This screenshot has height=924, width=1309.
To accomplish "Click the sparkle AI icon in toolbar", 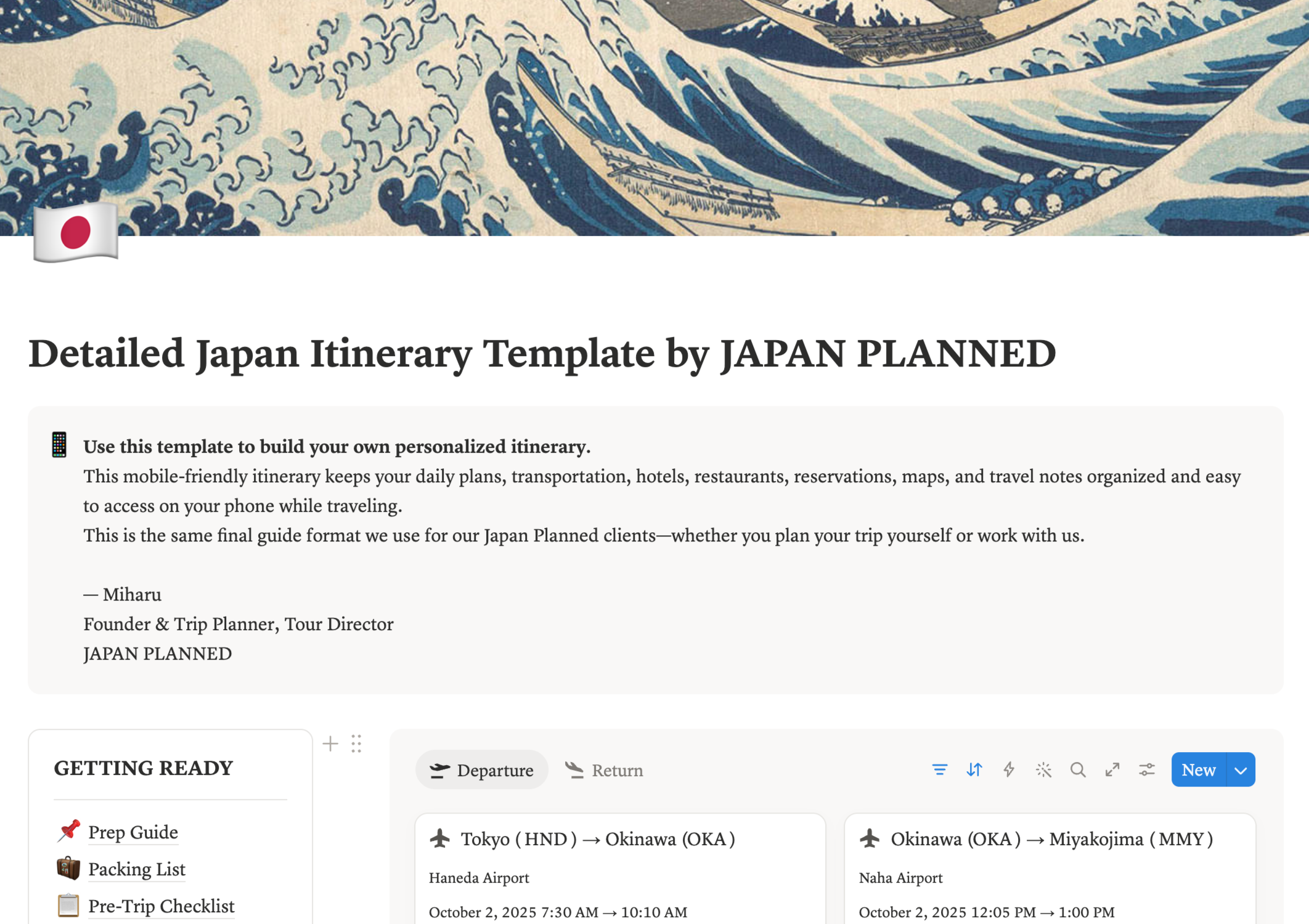I will [x=1043, y=769].
